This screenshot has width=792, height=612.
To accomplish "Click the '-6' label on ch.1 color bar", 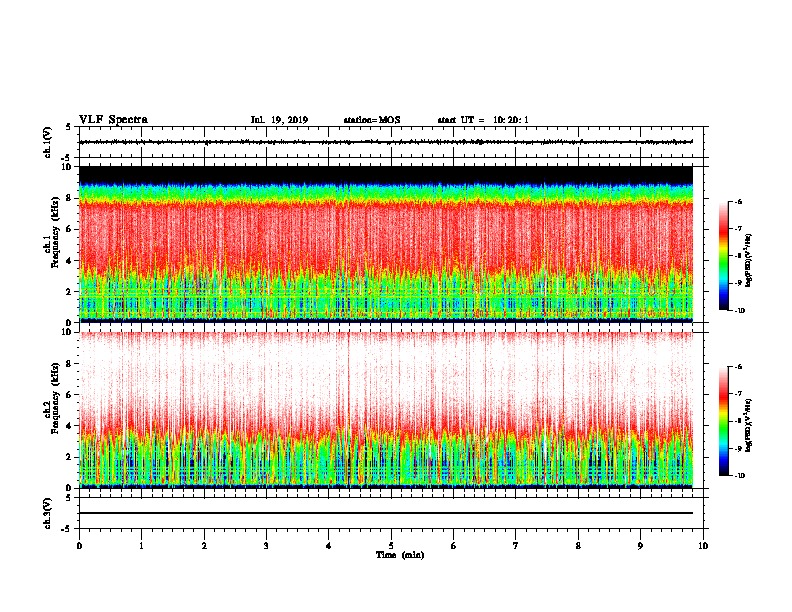I will (738, 201).
